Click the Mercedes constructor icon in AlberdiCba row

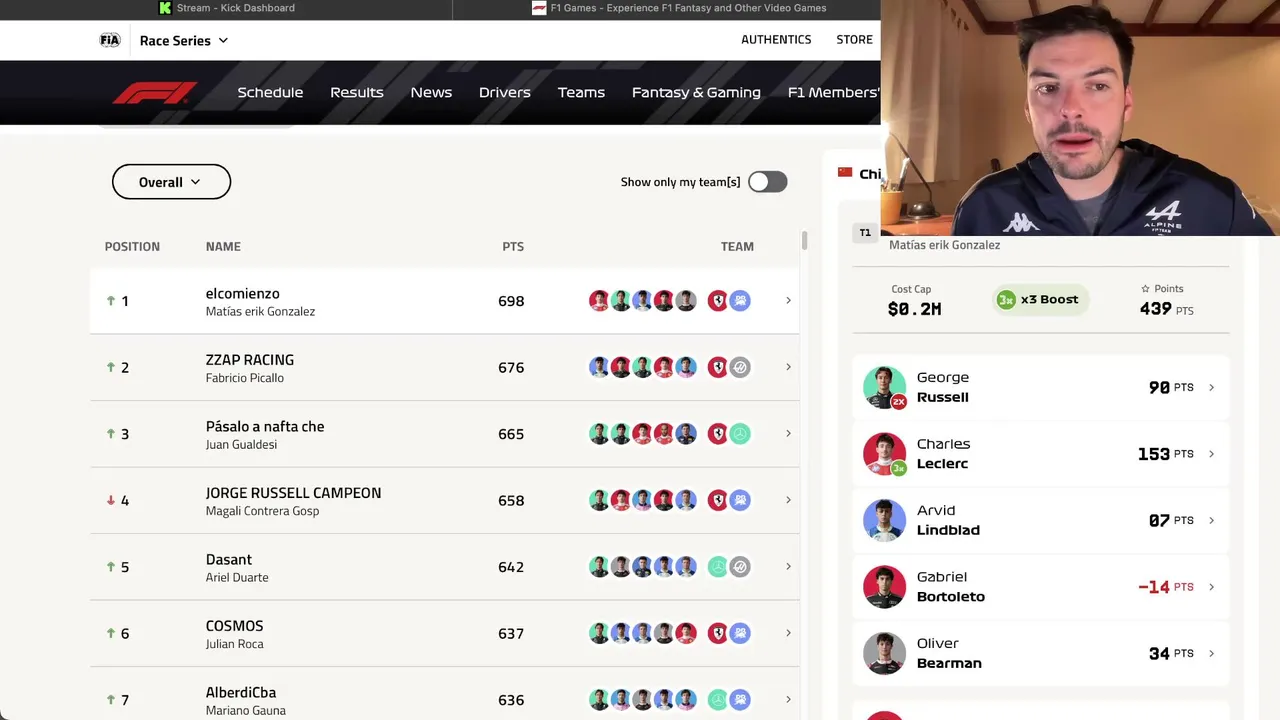tap(718, 700)
